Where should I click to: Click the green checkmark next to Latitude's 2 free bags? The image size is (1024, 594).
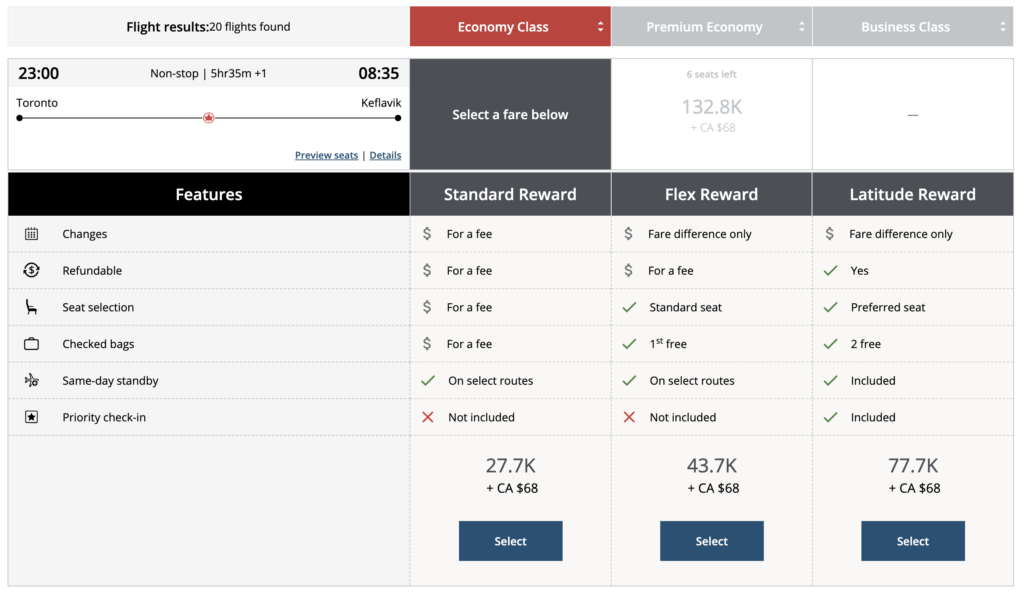pyautogui.click(x=829, y=344)
